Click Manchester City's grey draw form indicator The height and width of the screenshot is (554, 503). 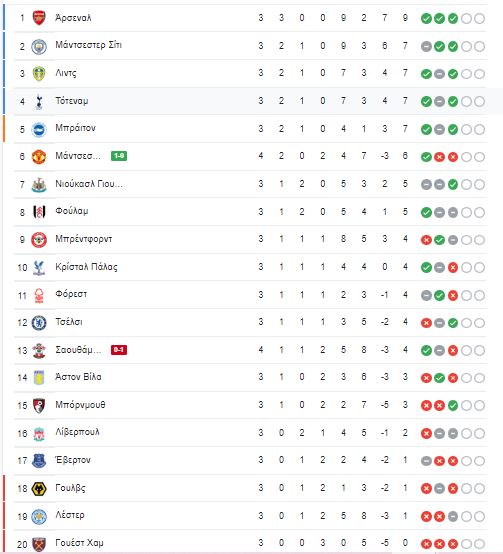pyautogui.click(x=426, y=46)
